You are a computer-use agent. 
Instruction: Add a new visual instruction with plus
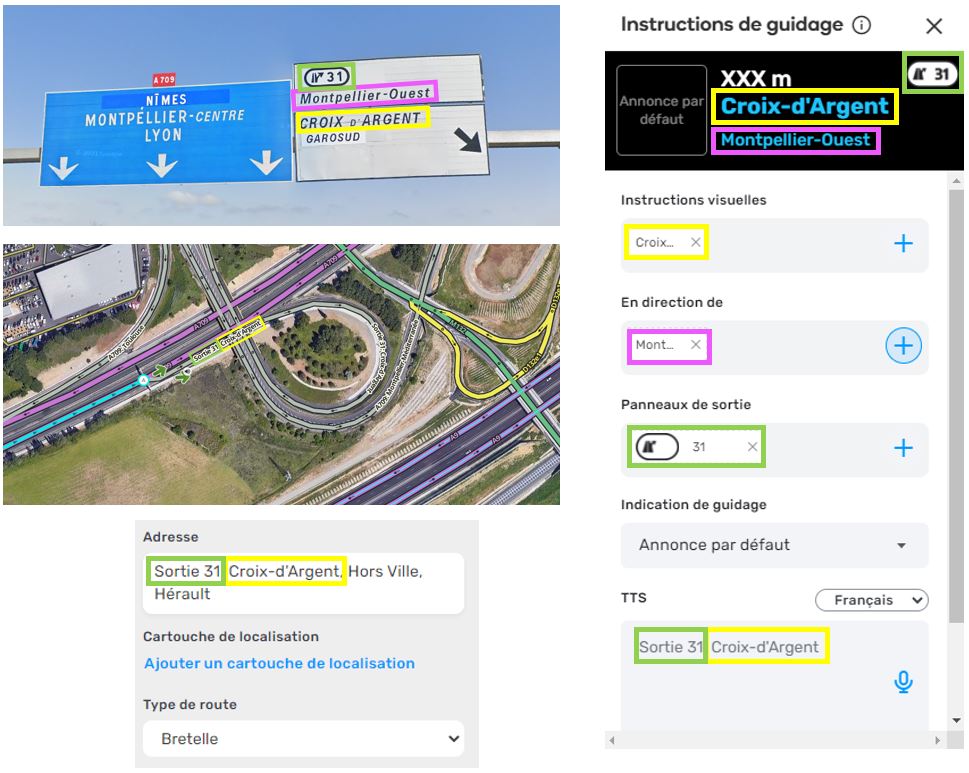[903, 243]
